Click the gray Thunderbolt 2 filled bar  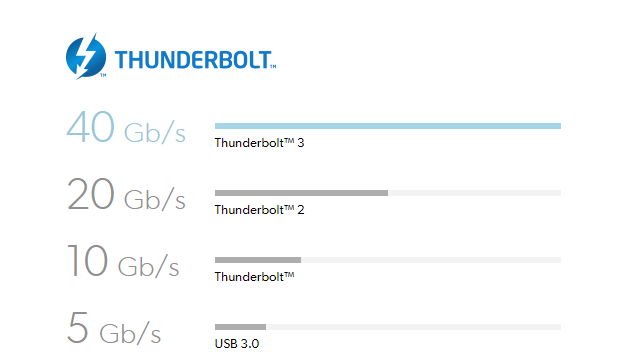pyautogui.click(x=301, y=193)
